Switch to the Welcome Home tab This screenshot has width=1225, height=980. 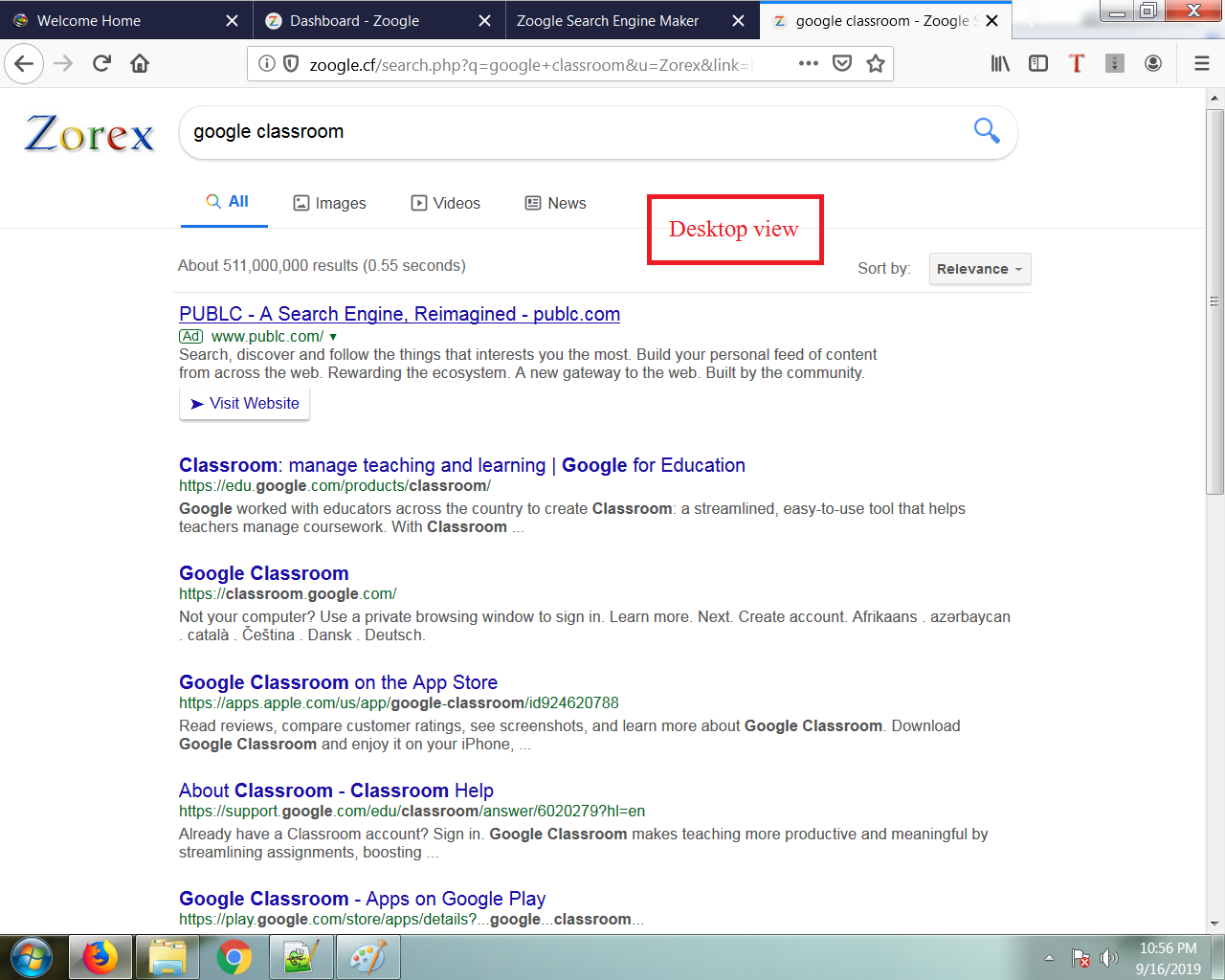click(x=89, y=20)
